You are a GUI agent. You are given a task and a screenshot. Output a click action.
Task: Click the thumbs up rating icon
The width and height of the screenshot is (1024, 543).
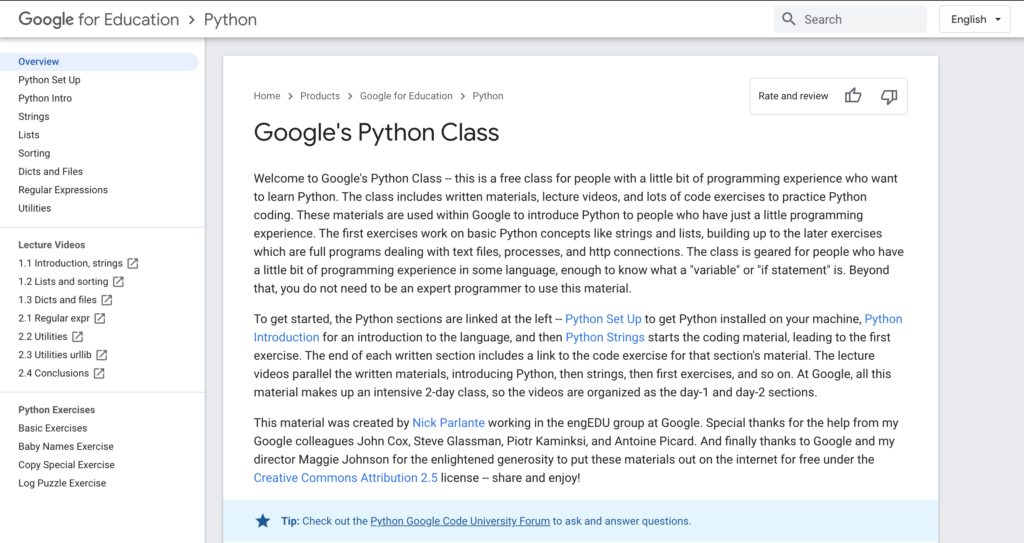coord(853,96)
